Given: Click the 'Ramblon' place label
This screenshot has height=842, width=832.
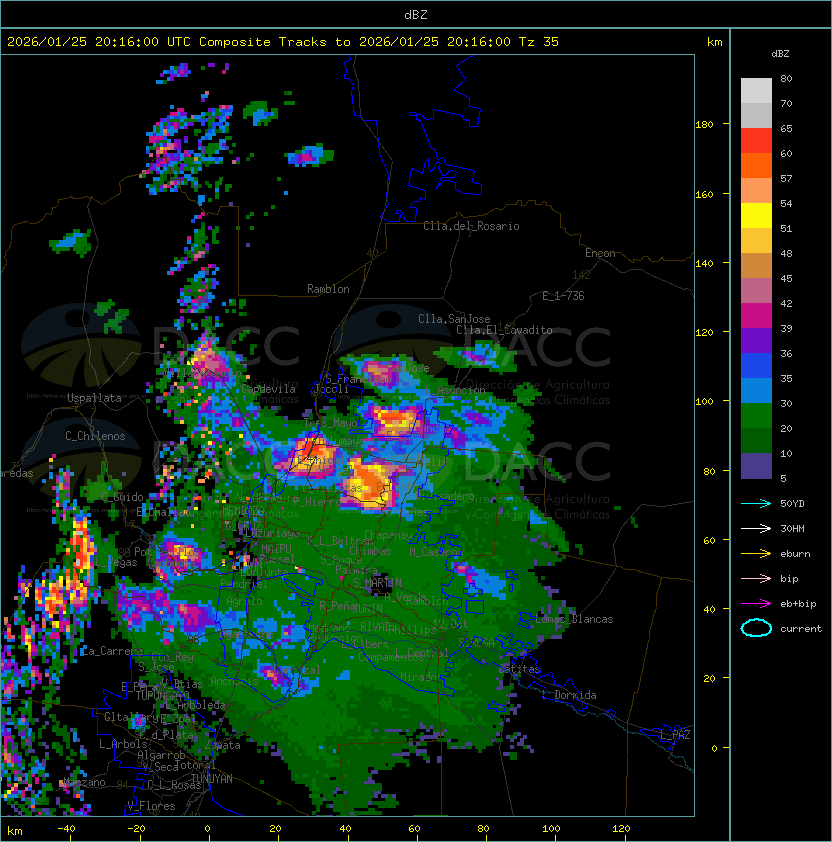Looking at the screenshot, I should 328,289.
